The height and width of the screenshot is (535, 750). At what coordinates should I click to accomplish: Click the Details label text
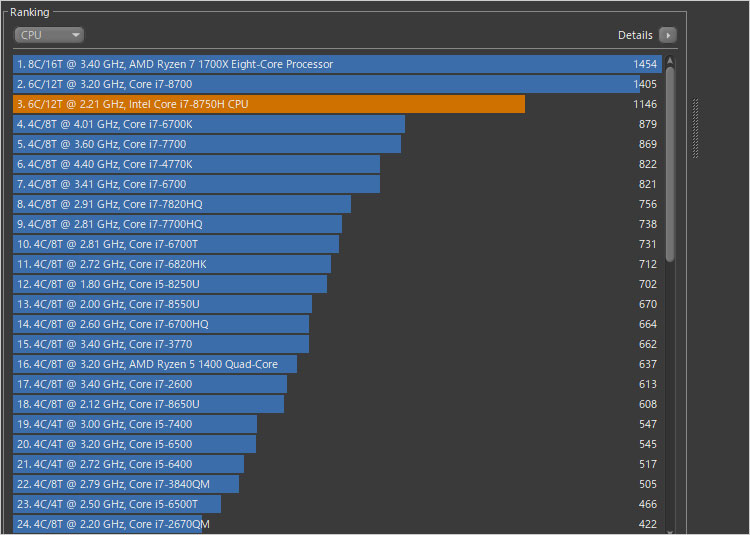pyautogui.click(x=635, y=35)
